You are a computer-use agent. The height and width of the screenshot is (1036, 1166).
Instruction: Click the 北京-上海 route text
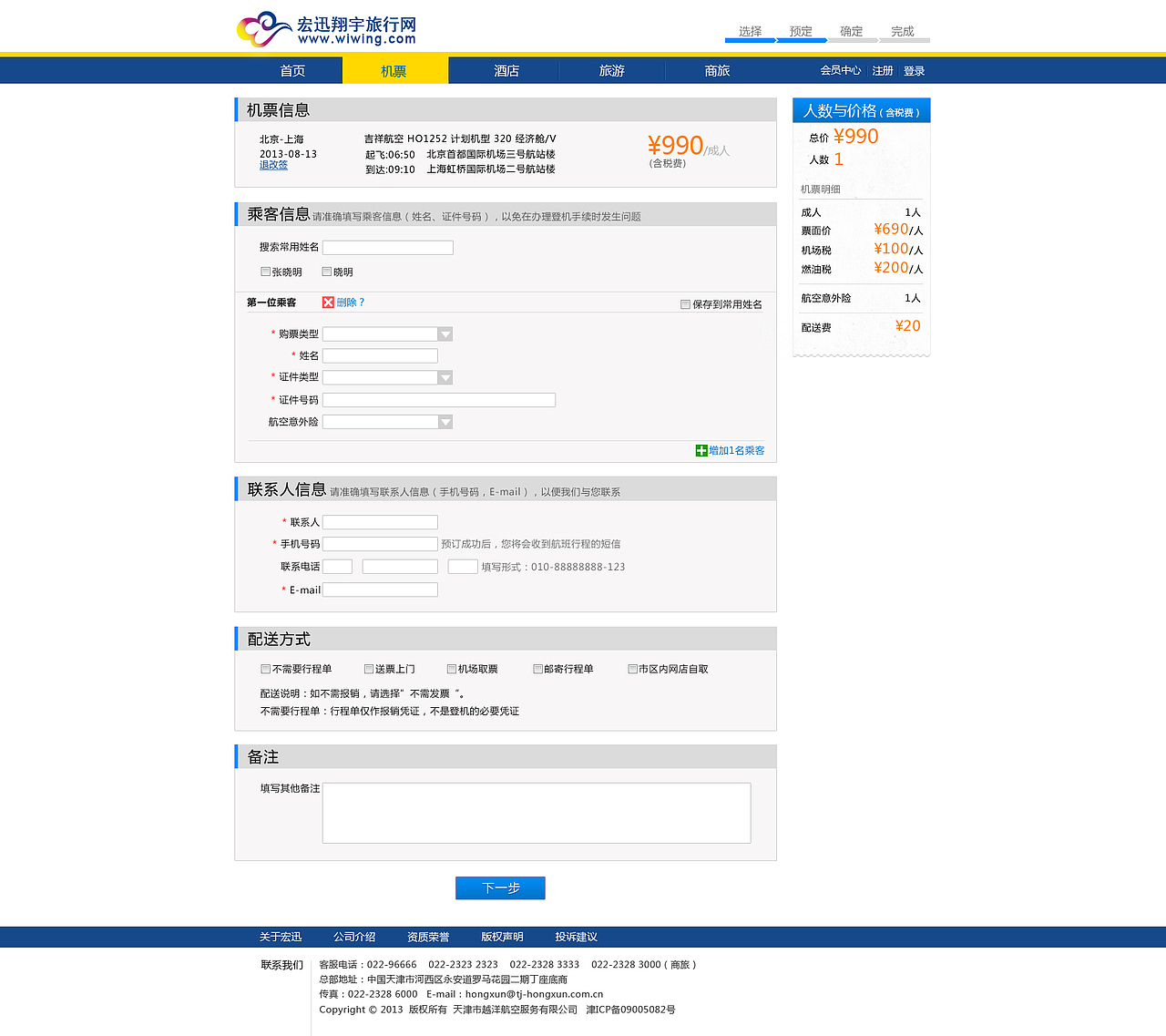[281, 139]
